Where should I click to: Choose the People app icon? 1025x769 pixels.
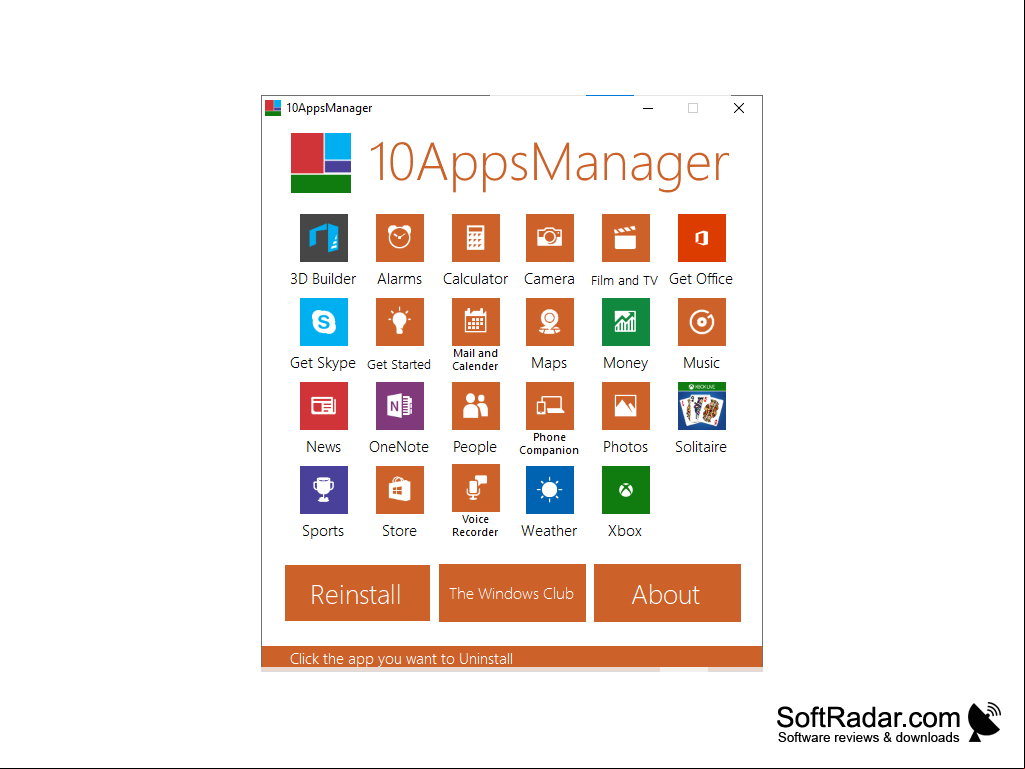coord(475,406)
